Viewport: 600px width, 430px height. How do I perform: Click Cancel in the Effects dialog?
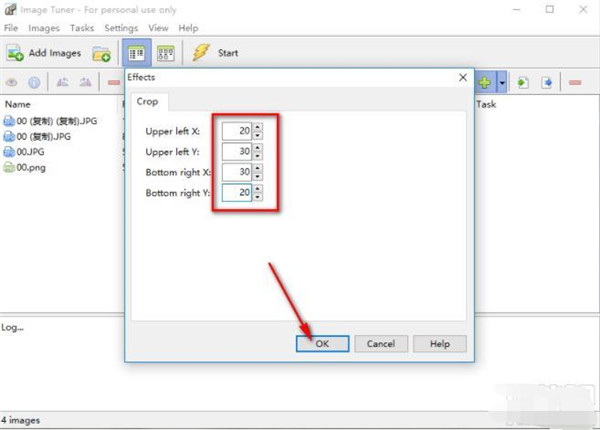(x=380, y=343)
